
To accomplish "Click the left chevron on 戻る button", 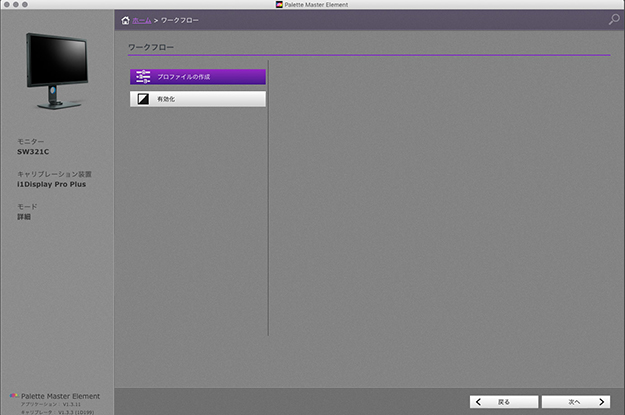I will 479,401.
